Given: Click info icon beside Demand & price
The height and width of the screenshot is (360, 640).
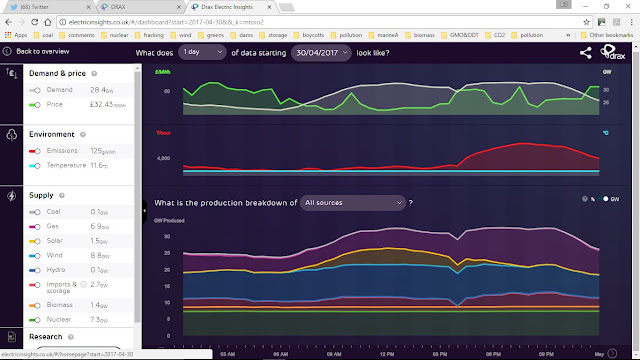Looking at the screenshot, I should coord(94,73).
